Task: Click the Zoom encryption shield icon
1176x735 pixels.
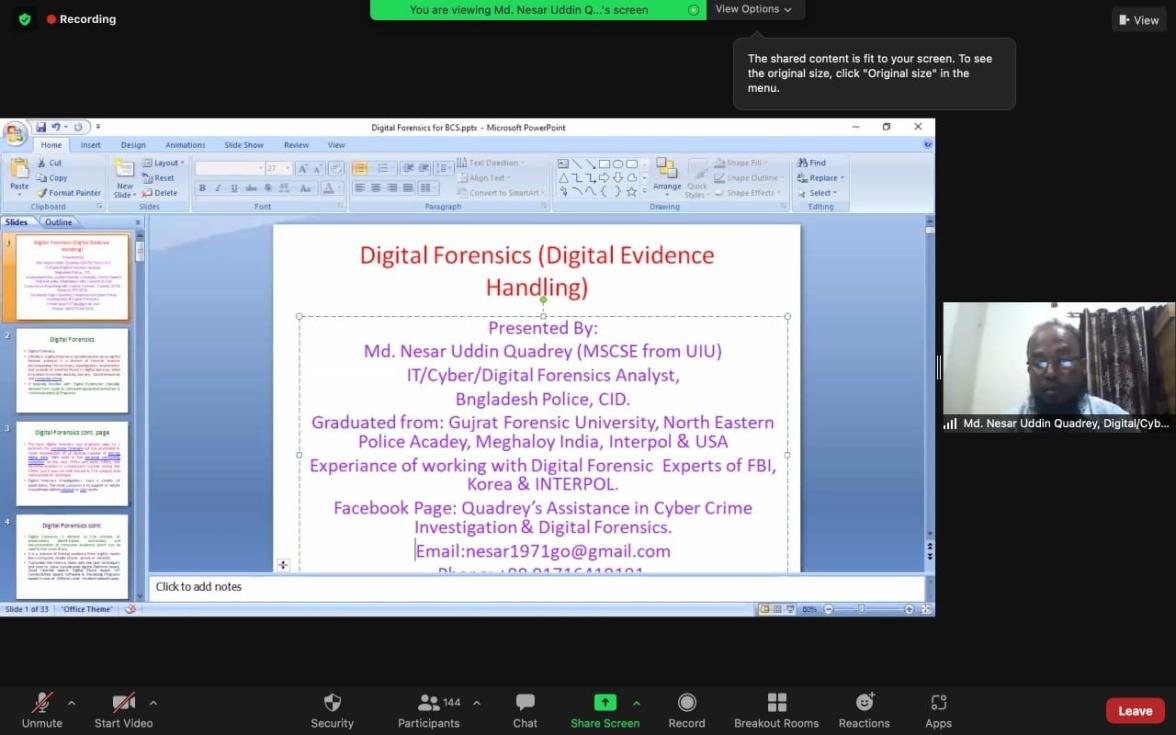Action: (x=25, y=20)
